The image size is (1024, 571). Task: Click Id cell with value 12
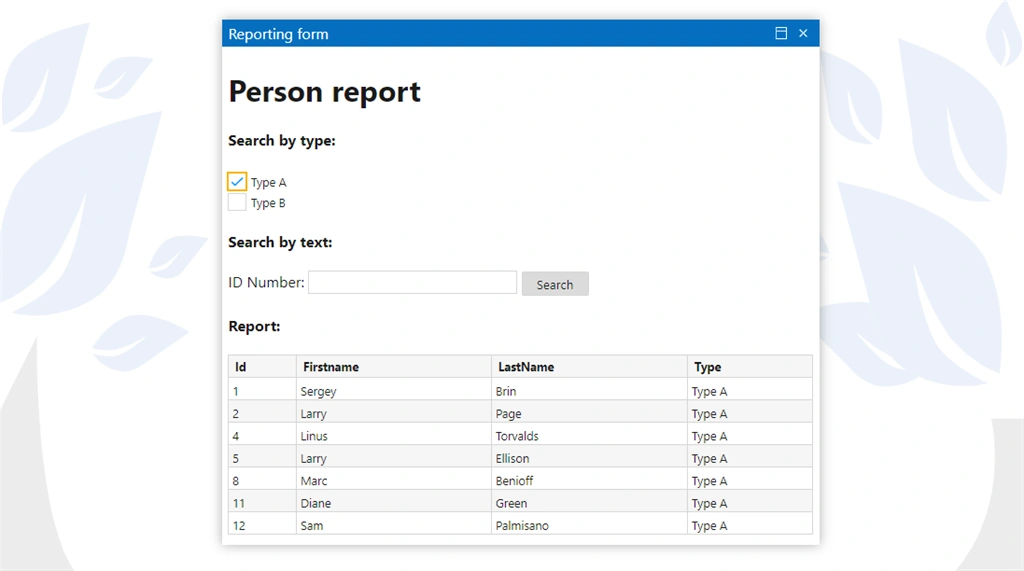(263, 525)
